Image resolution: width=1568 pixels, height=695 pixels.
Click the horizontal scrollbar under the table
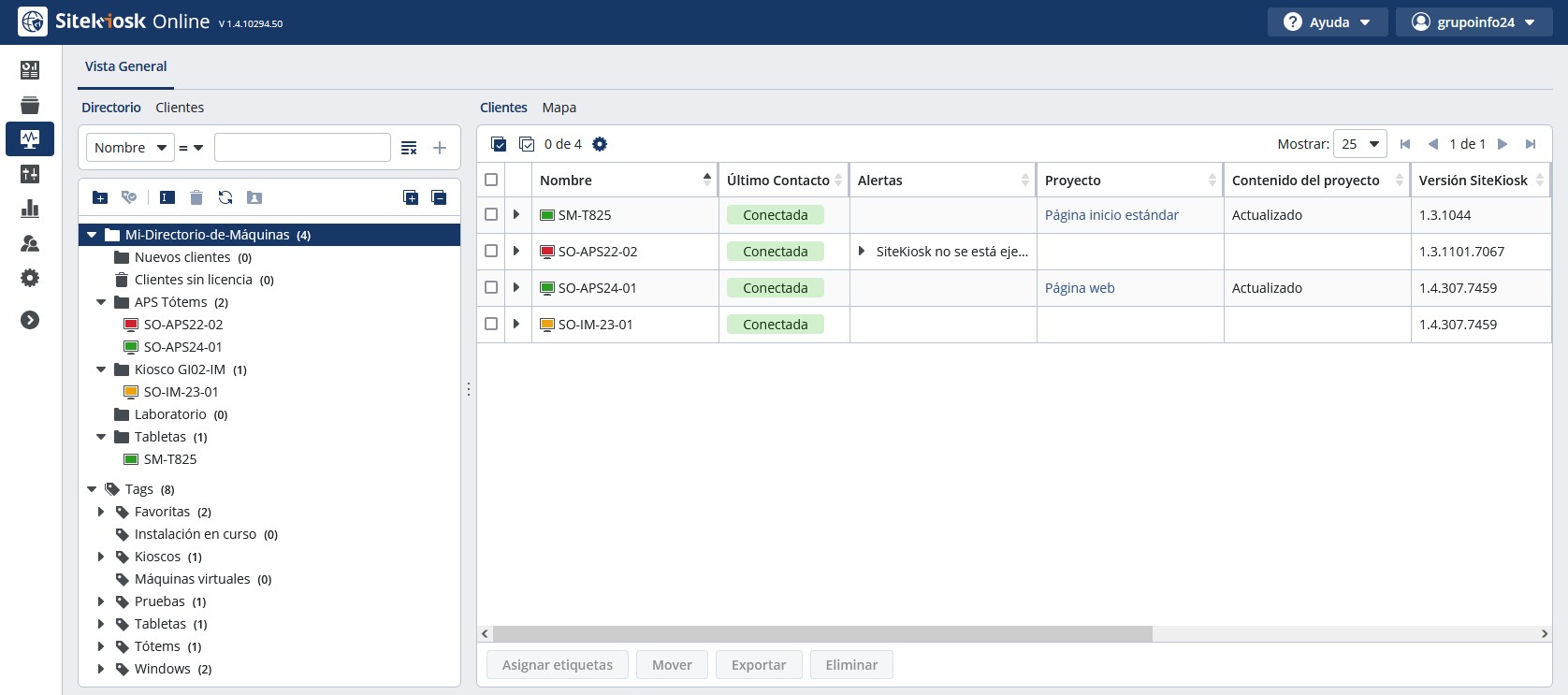coord(822,633)
